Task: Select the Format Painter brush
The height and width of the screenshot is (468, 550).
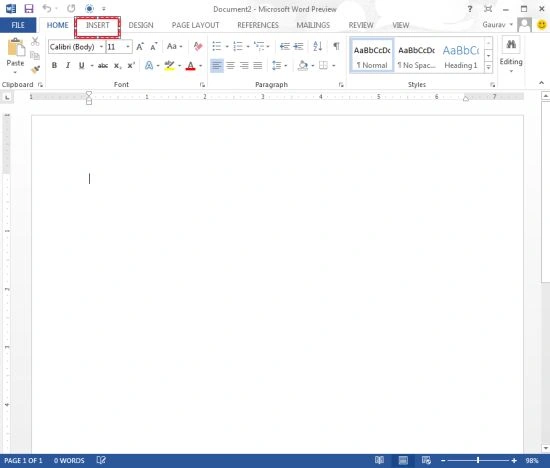Action: click(35, 69)
